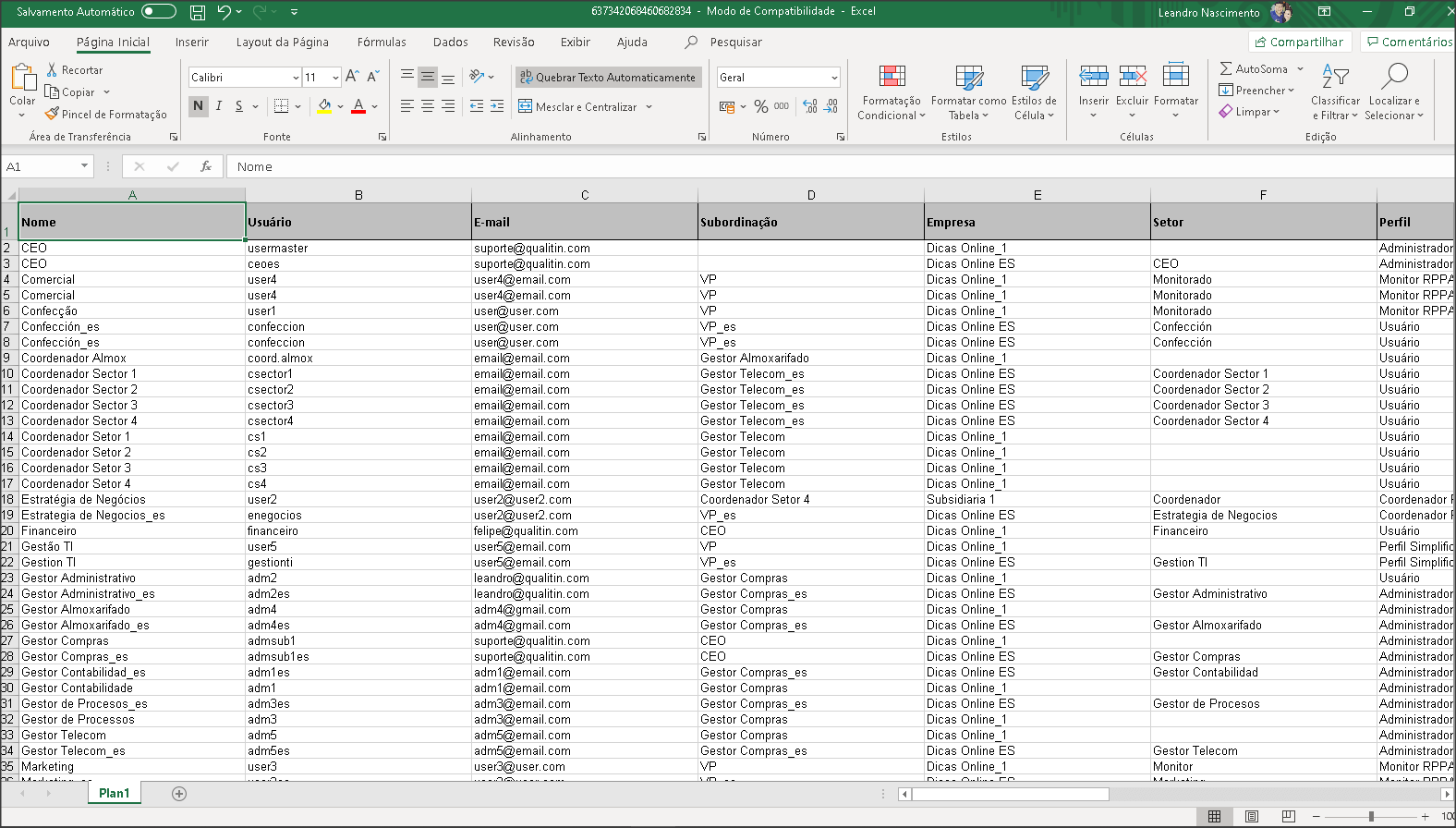Toggle Italic formatting
The width and height of the screenshot is (1456, 828).
(219, 106)
